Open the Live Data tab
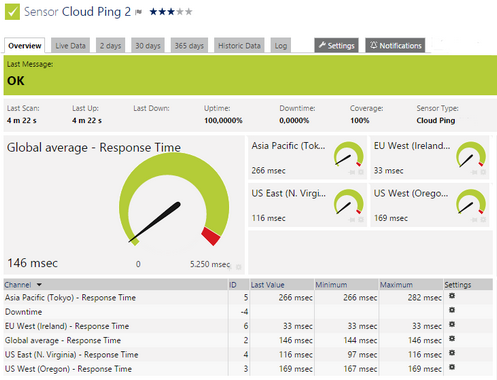The width and height of the screenshot is (497, 380). click(70, 45)
